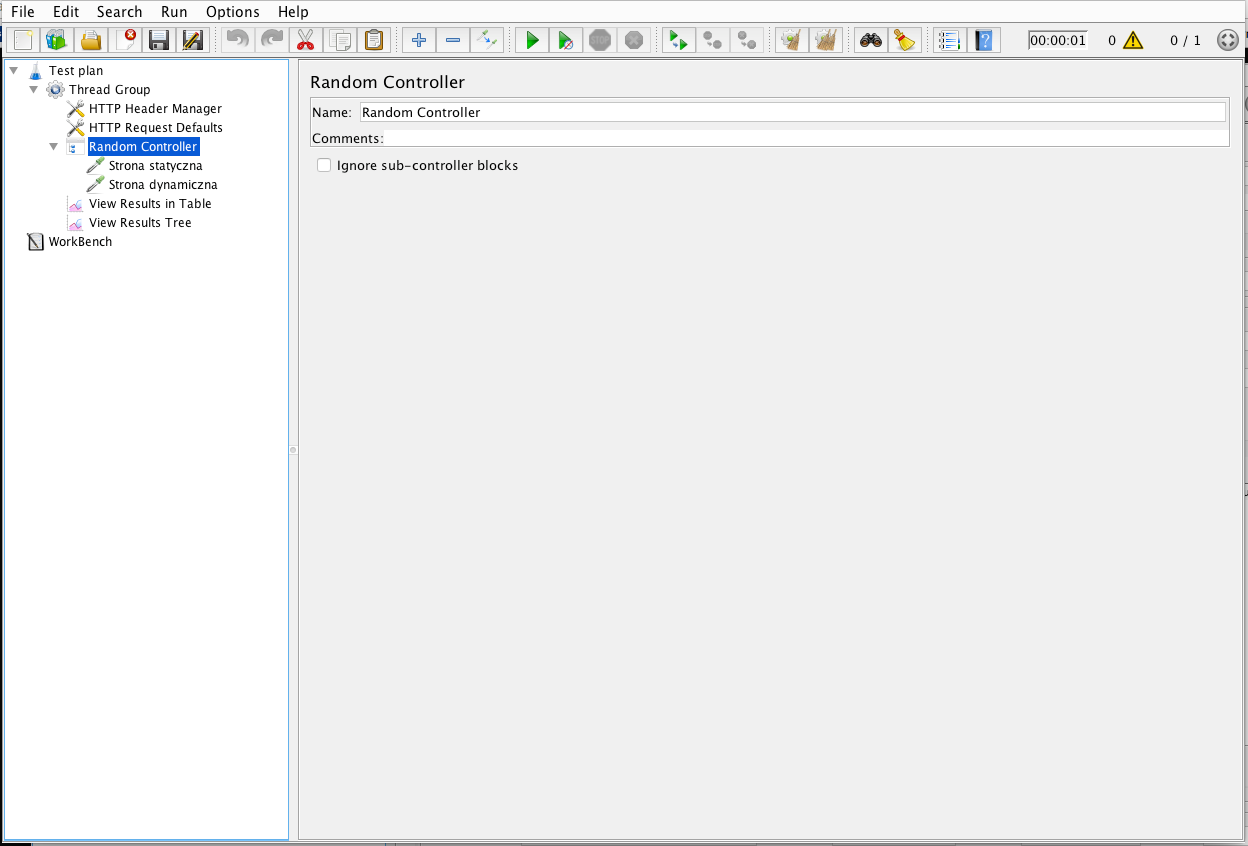Click the warning triangle error log icon
1248x846 pixels.
pos(1132,40)
